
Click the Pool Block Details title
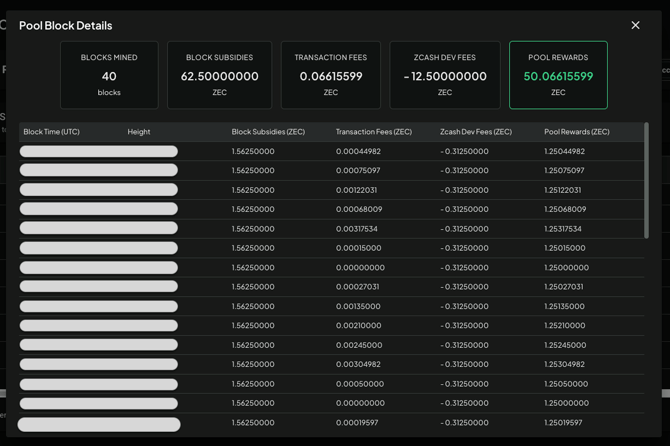pos(66,26)
